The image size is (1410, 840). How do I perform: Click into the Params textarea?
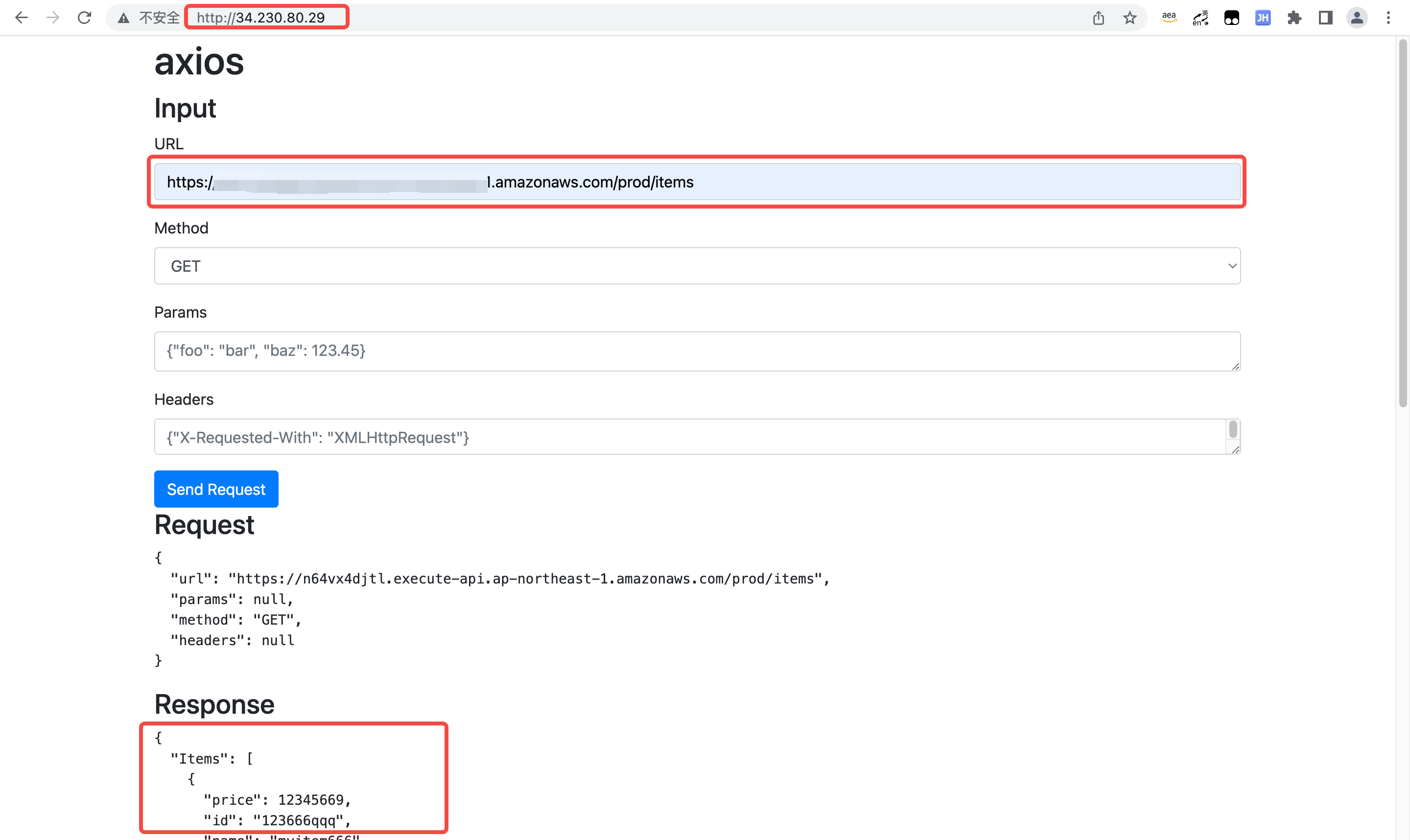coord(697,351)
